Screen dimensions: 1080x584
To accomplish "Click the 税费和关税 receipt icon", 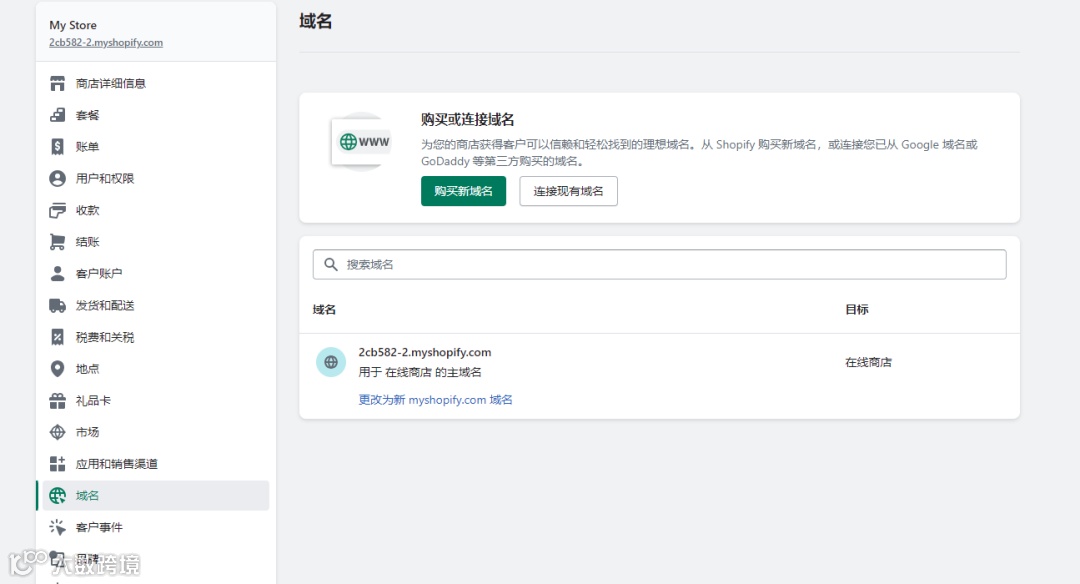I will pyautogui.click(x=58, y=337).
